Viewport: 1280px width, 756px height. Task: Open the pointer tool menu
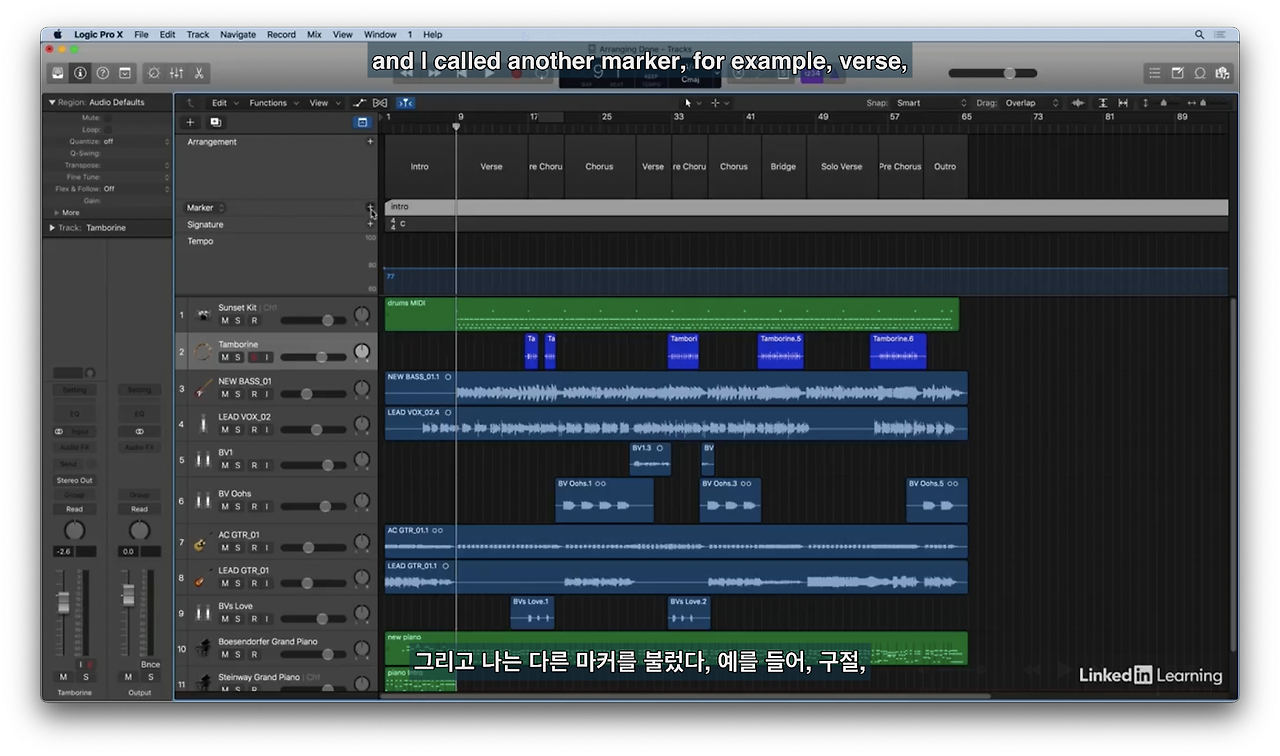coord(692,103)
